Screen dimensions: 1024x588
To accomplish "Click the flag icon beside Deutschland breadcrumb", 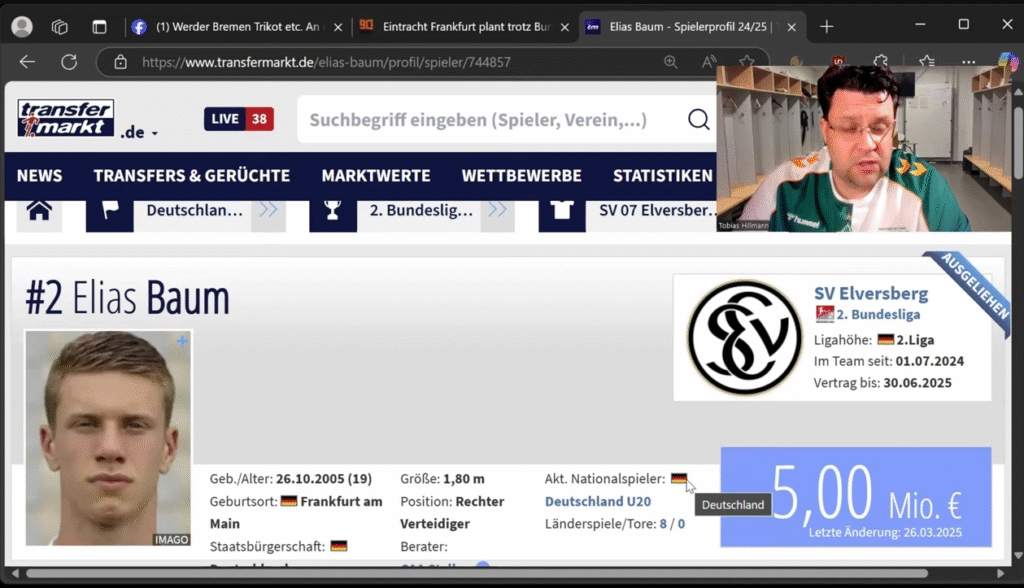I will tap(110, 210).
